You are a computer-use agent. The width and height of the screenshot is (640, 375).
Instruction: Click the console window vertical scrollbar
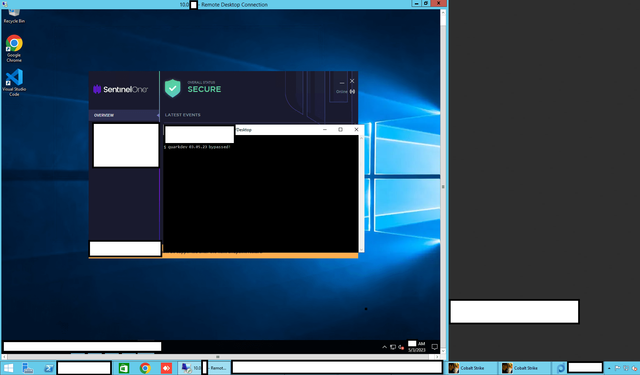click(x=361, y=193)
